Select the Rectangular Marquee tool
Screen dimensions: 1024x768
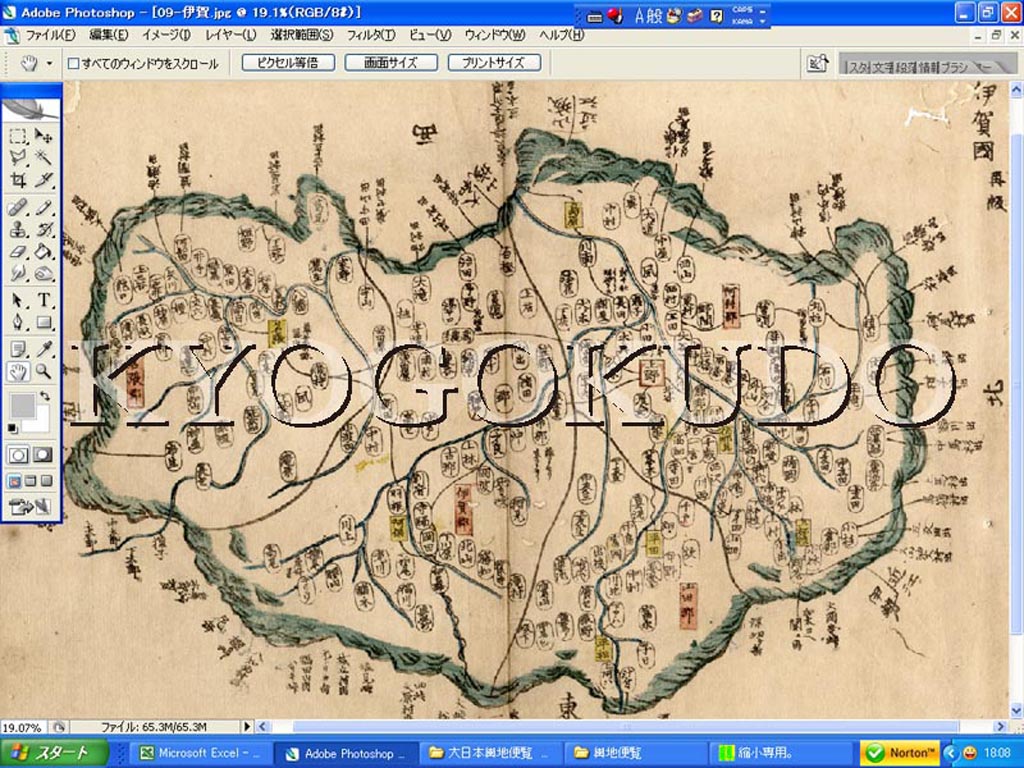point(18,136)
